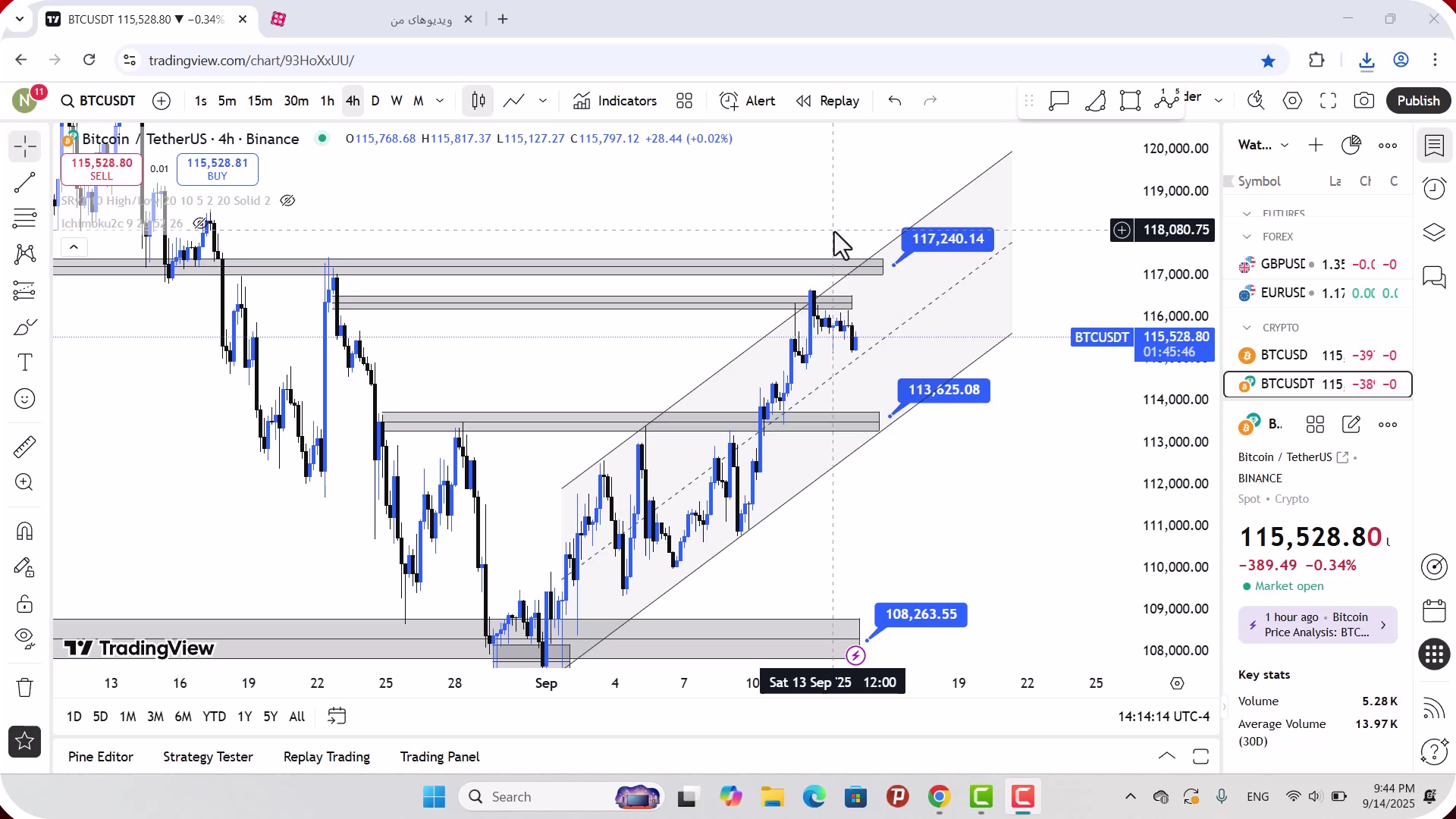The width and height of the screenshot is (1456, 819).
Task: Open the Pine Editor tab
Action: coord(101,757)
